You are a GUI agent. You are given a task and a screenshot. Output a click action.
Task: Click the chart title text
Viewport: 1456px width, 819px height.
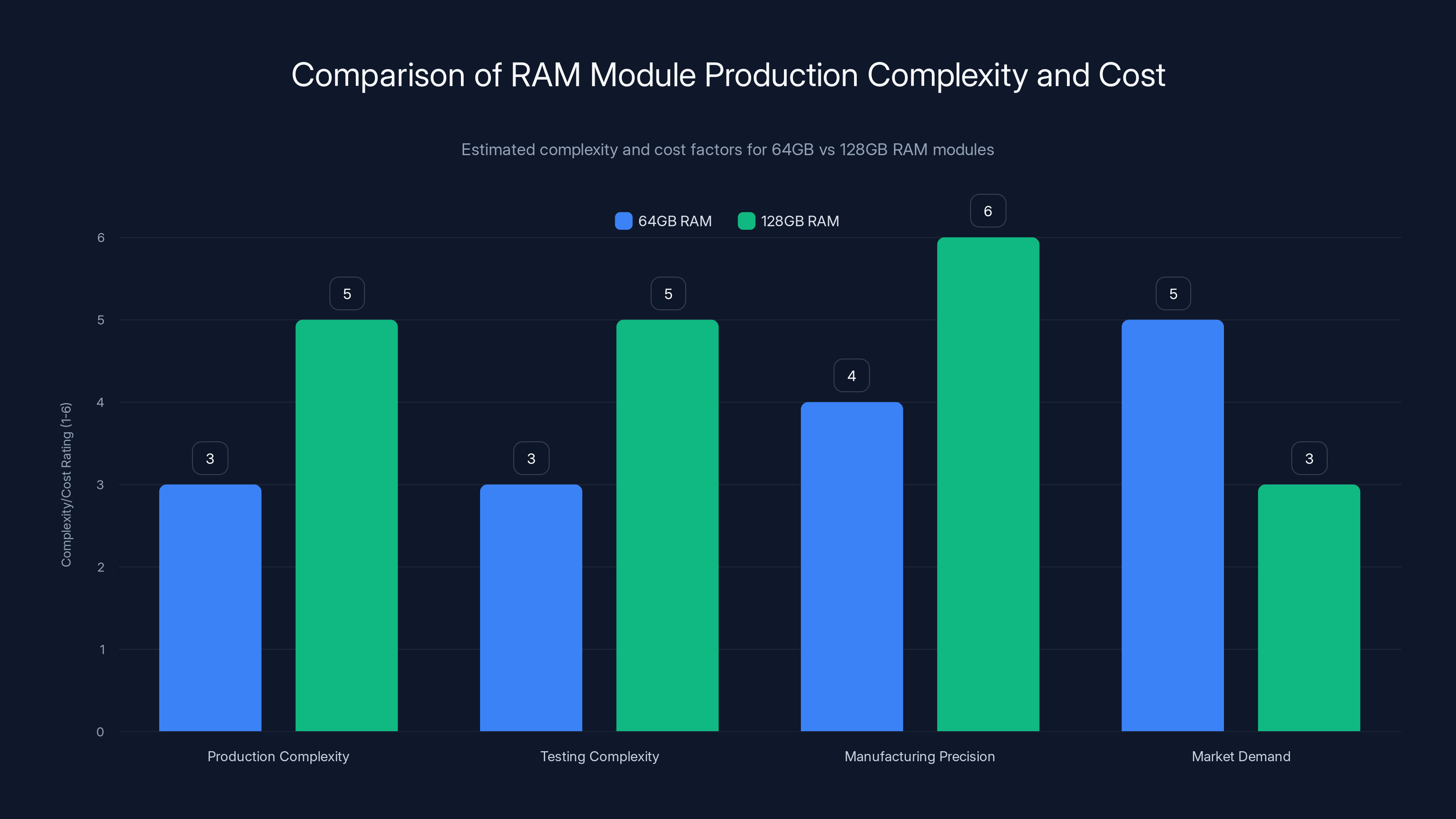(x=728, y=74)
